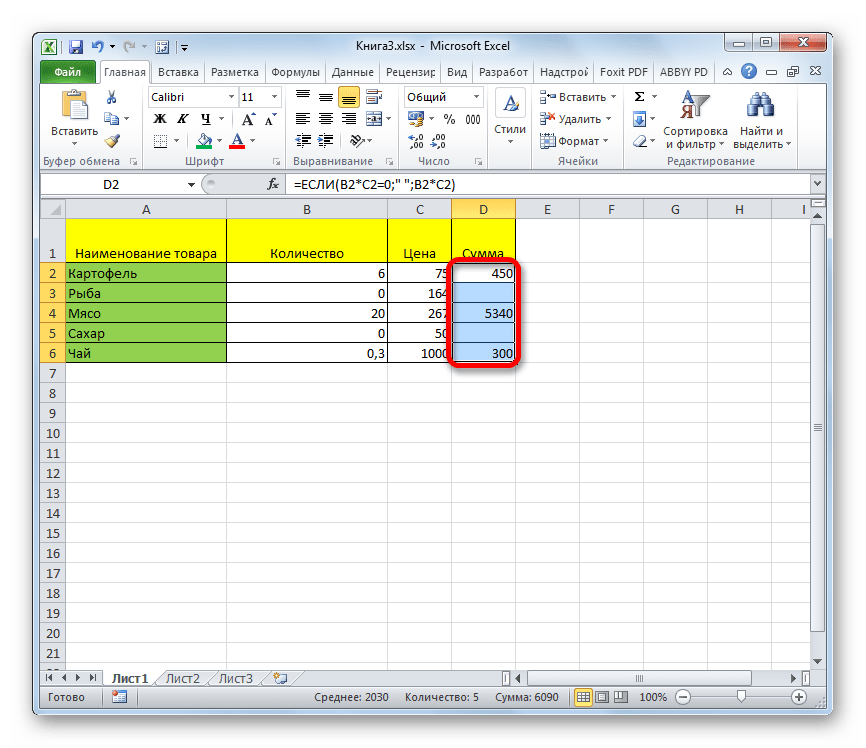The width and height of the screenshot is (866, 748).
Task: Open the Файл tab
Action: point(67,72)
